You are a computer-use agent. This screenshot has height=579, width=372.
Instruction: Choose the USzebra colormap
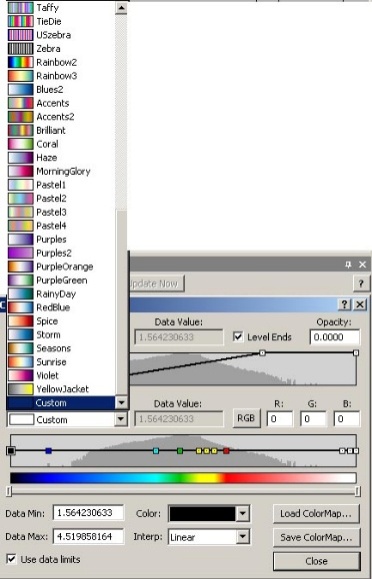click(x=61, y=35)
